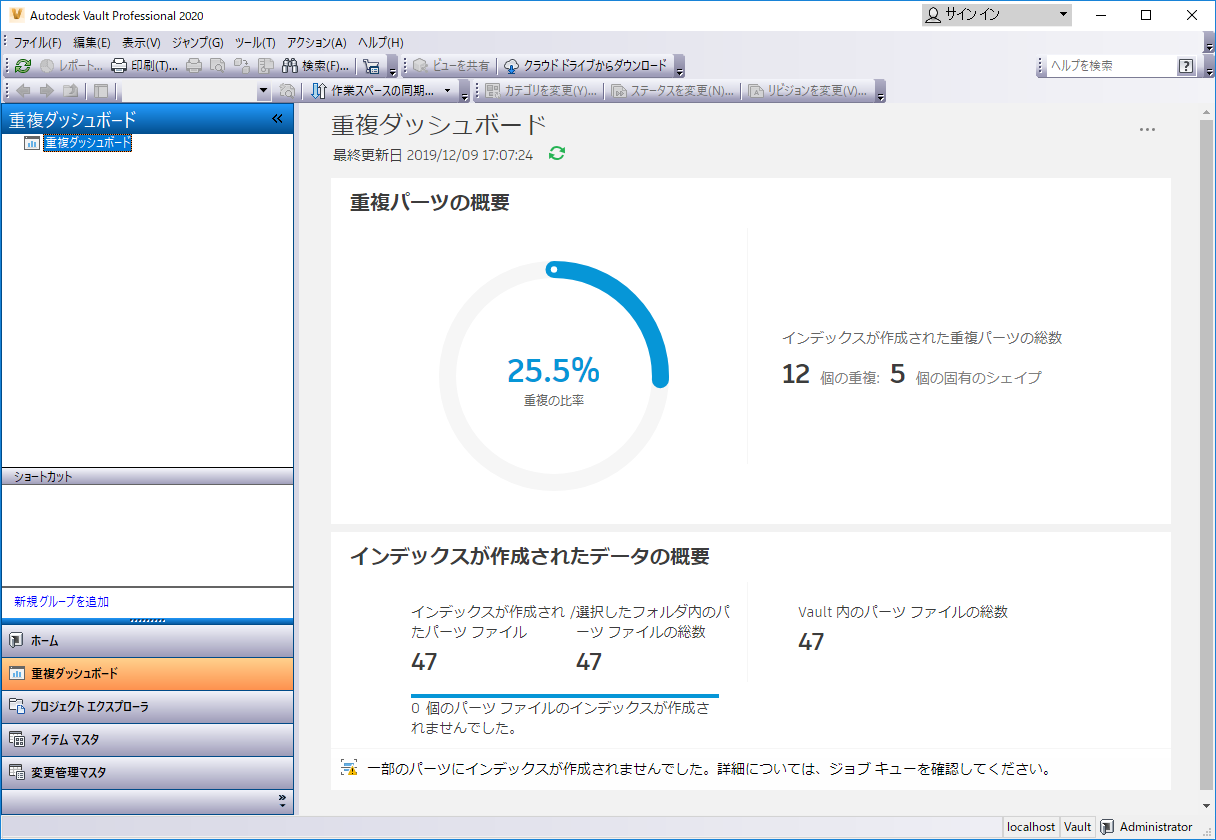Viewport: 1216px width, 840px height.
Task: Select 重複ダッシュボード navigation button
Action: pos(148,674)
